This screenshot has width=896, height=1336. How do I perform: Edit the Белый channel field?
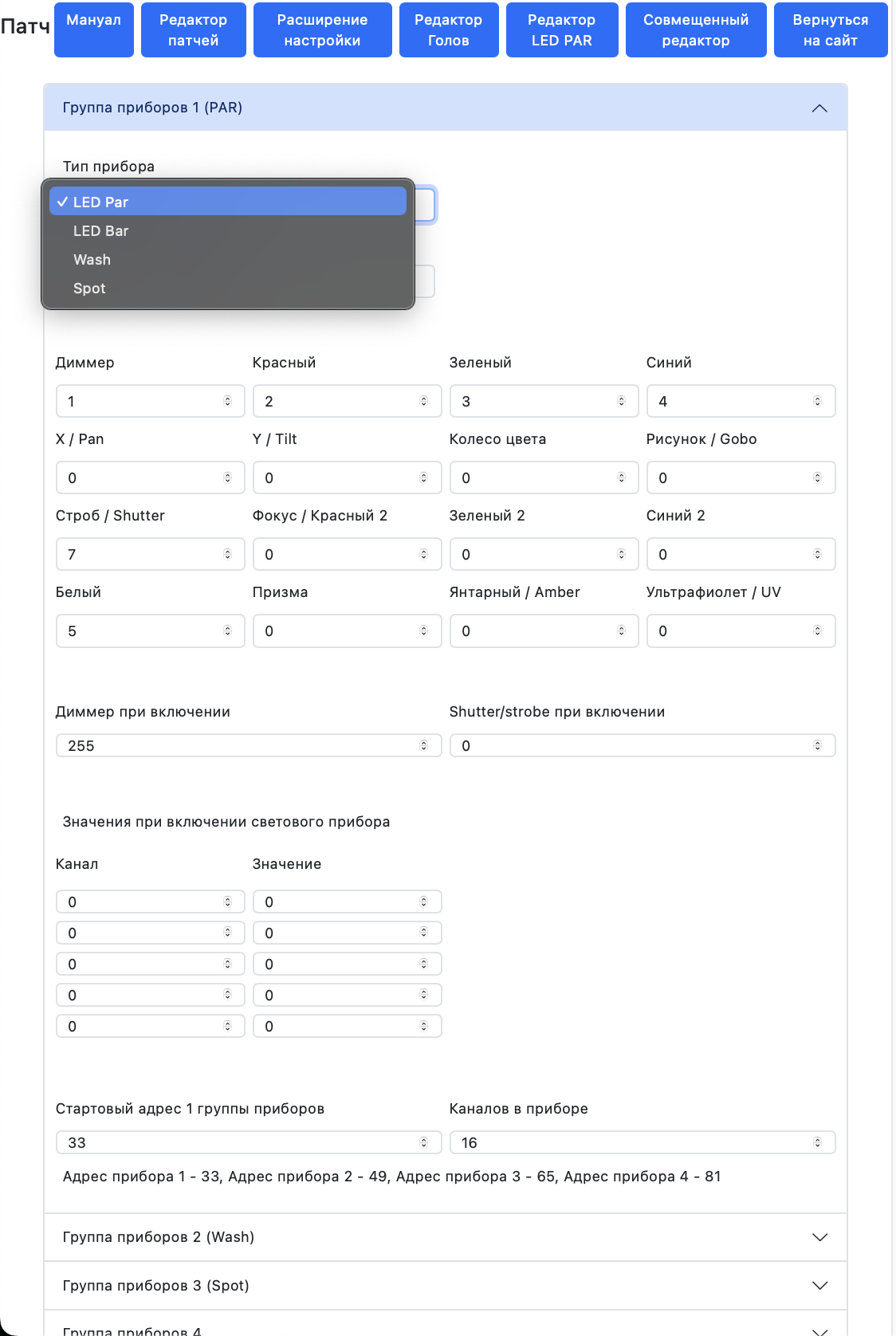[151, 631]
